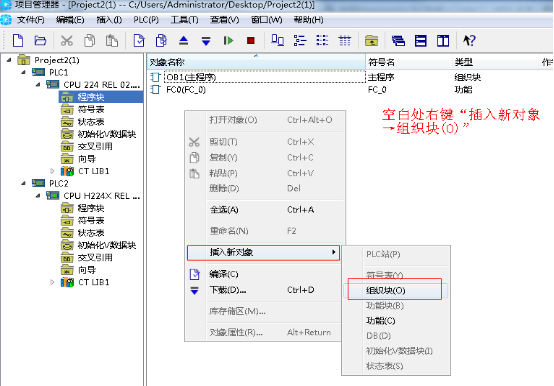554x386 pixels.
Task: Click the Compile document-check toolbar icon
Action: click(139, 41)
